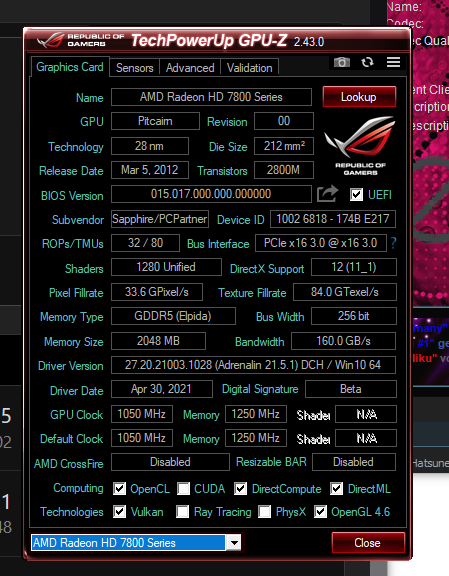Click the DirectX Support value 12 (11_1)
This screenshot has height=576, width=449.
[354, 267]
